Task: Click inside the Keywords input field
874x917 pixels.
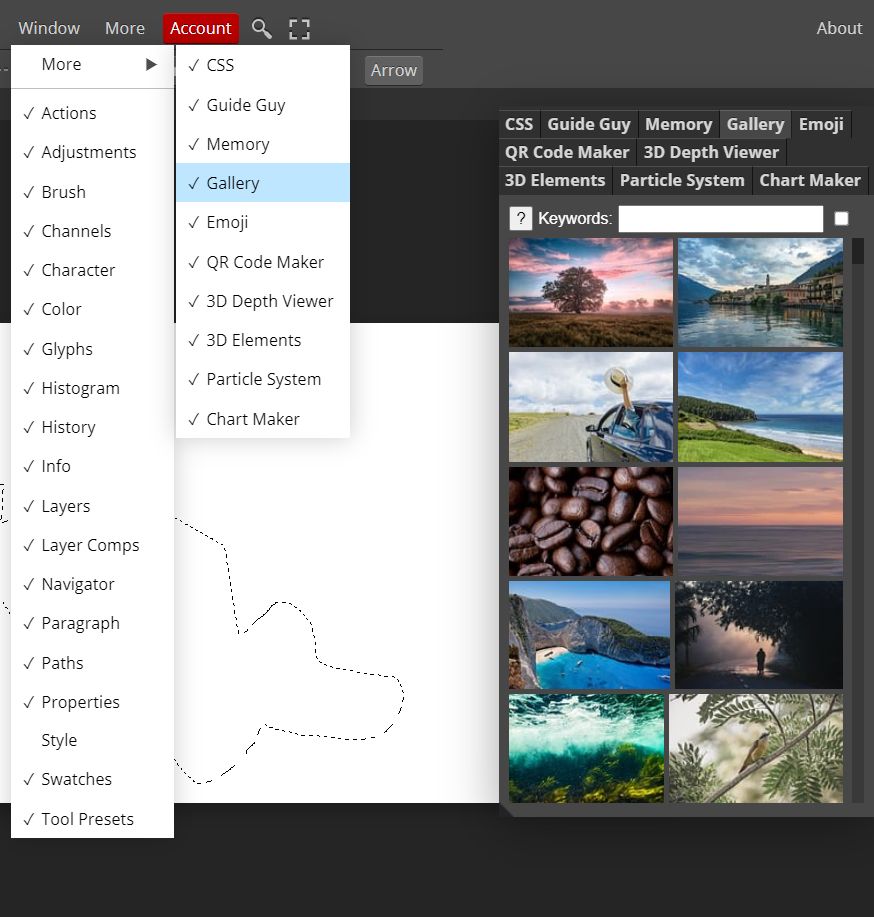Action: coord(720,218)
